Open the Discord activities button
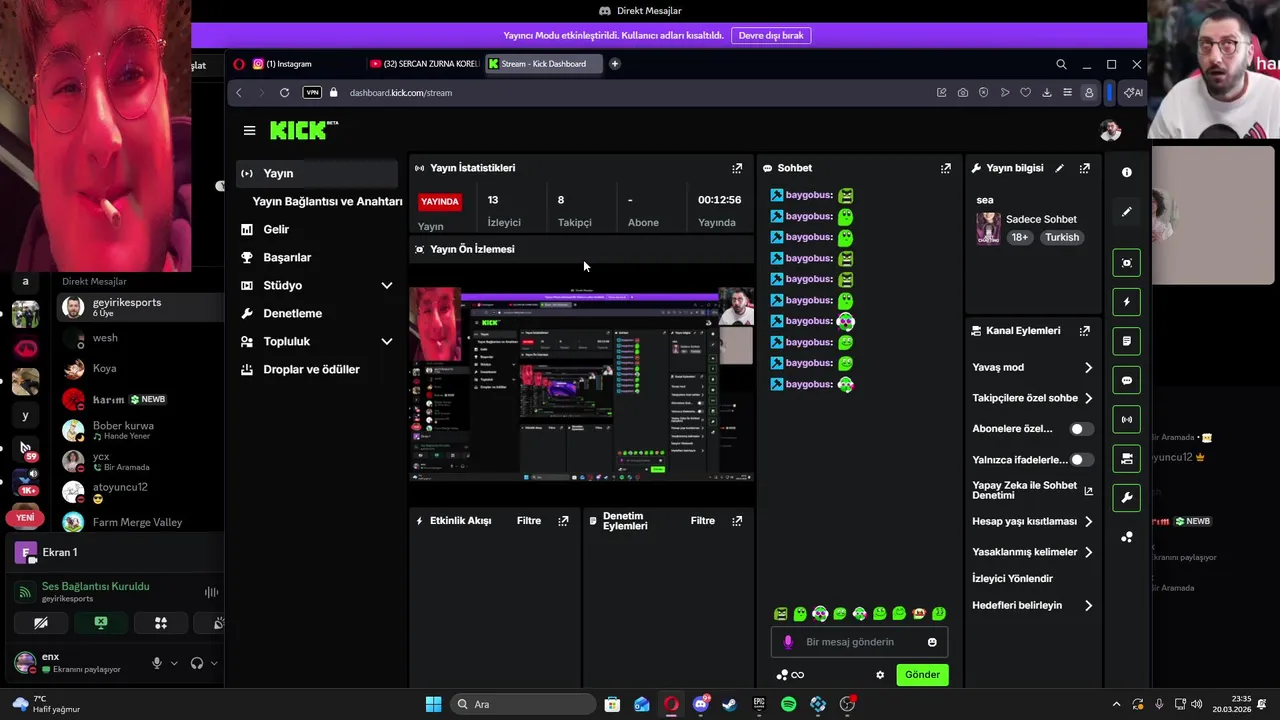 (160, 623)
